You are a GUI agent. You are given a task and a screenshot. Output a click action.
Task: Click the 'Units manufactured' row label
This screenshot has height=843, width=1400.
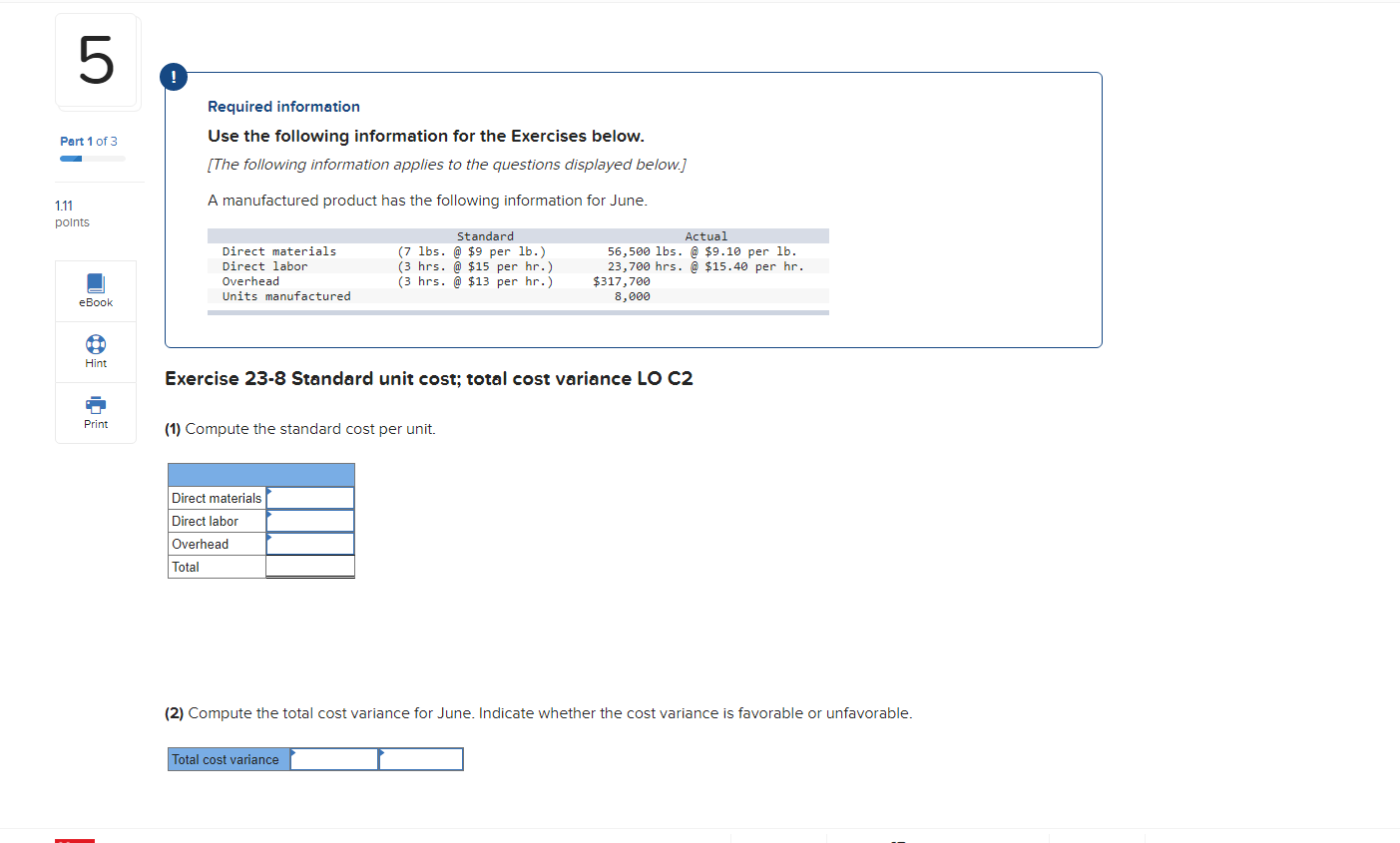pos(286,296)
